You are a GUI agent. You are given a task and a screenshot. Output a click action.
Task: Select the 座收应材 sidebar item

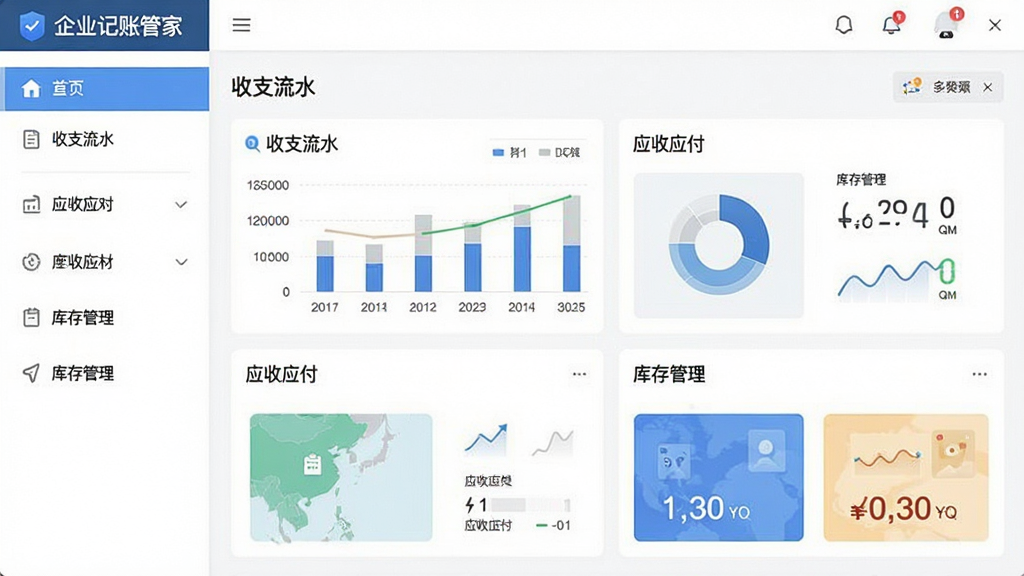coord(104,262)
